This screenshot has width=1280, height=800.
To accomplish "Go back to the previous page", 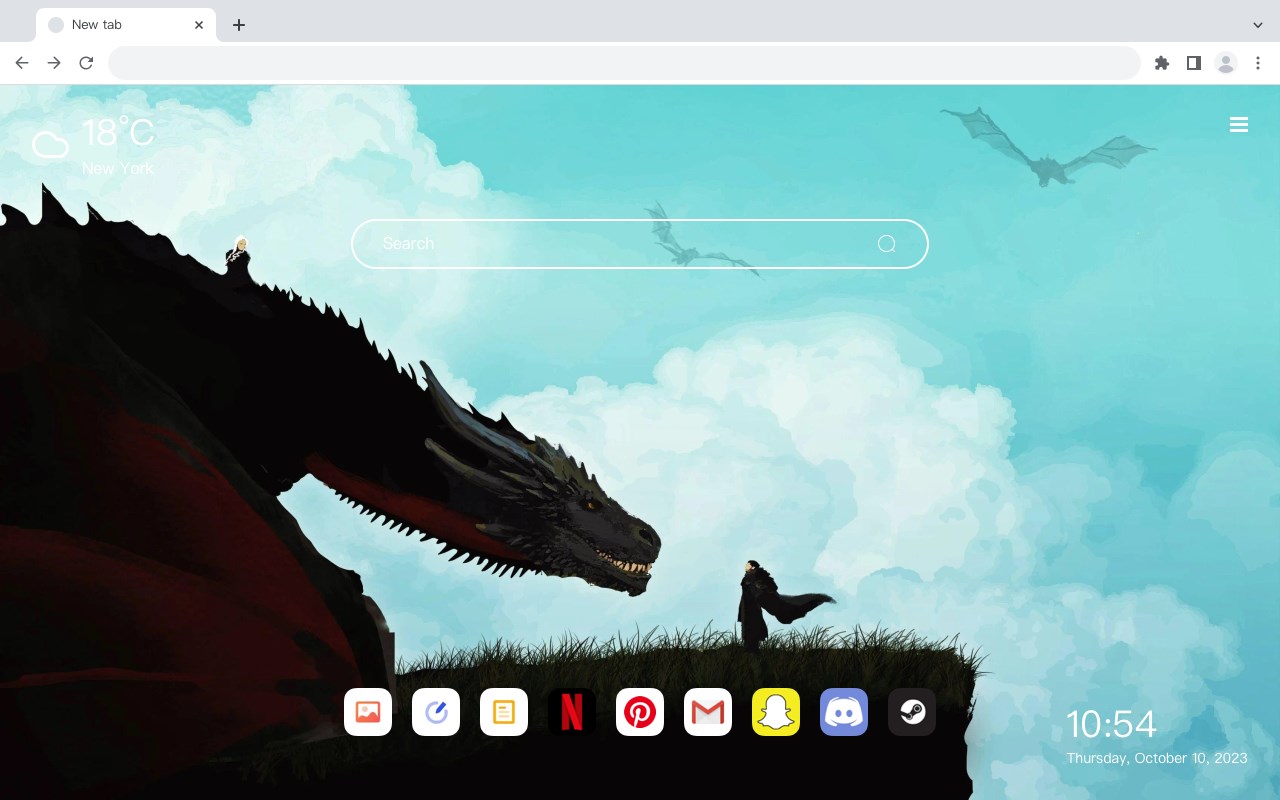I will [22, 63].
